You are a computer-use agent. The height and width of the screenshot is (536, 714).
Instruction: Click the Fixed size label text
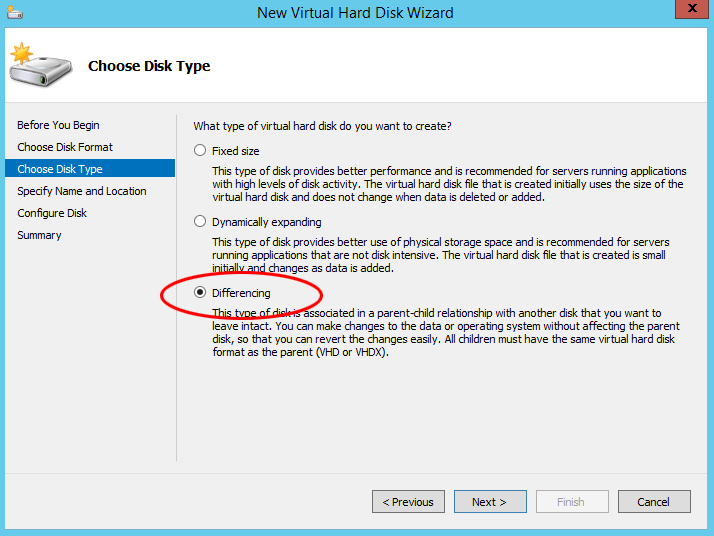[x=235, y=151]
